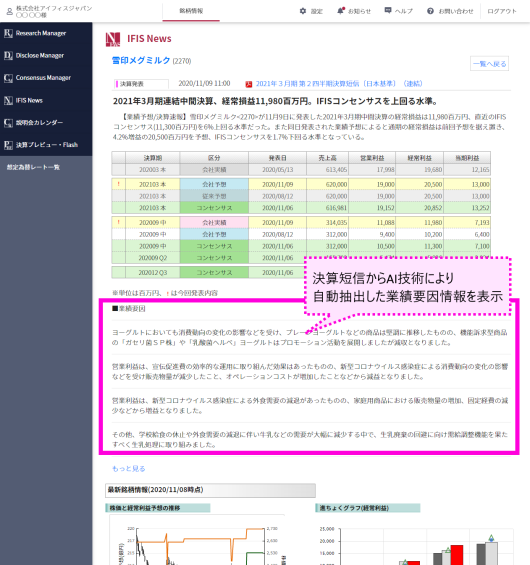Viewport: 530px width, 565px height.
Task: Click the 区分 column header
Action: [214, 158]
